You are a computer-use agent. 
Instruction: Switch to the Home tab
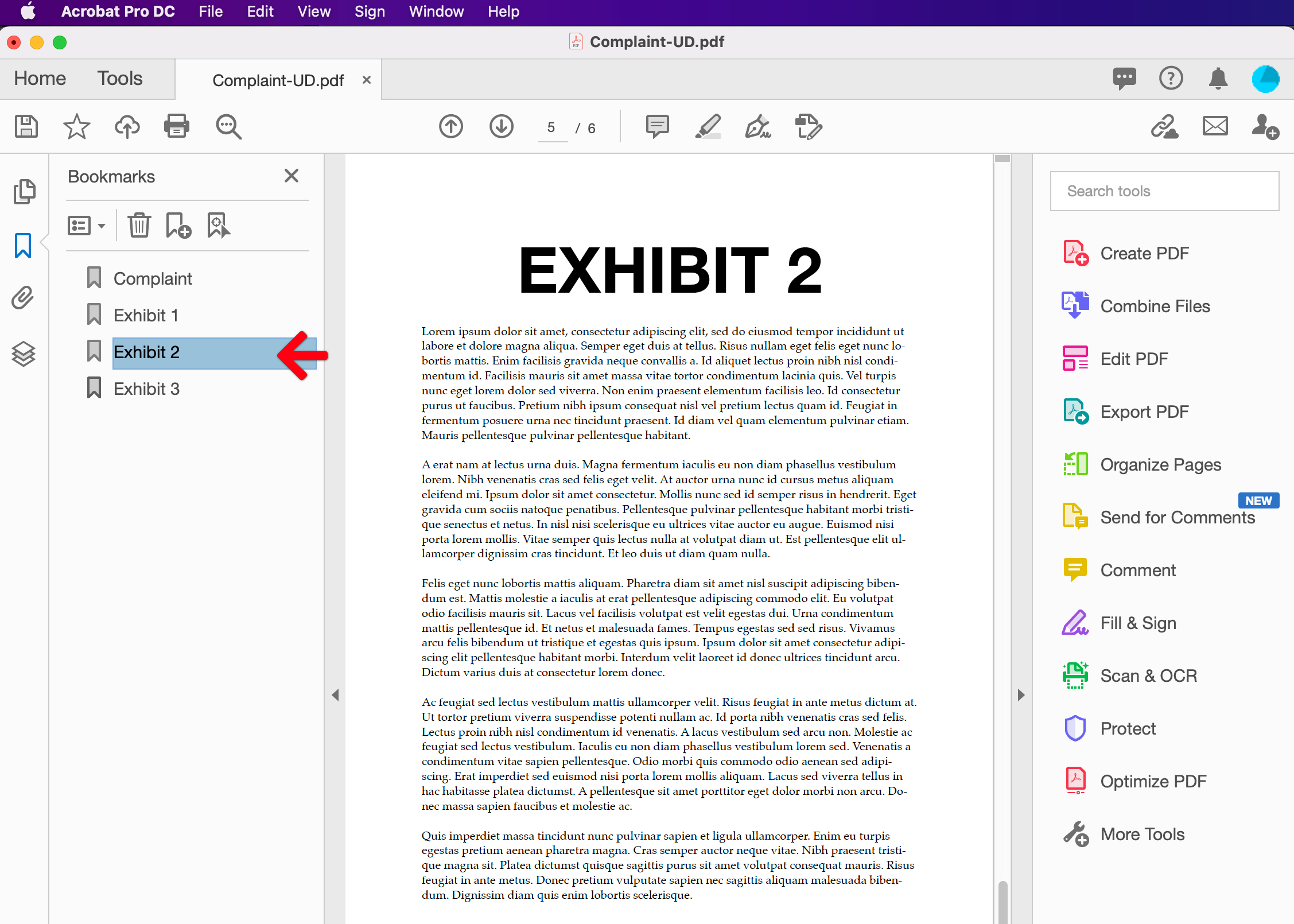pyautogui.click(x=38, y=79)
